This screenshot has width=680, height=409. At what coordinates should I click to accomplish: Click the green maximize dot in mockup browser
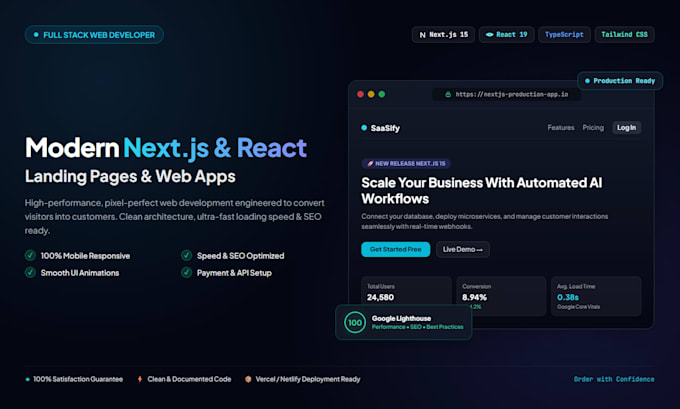(382, 94)
